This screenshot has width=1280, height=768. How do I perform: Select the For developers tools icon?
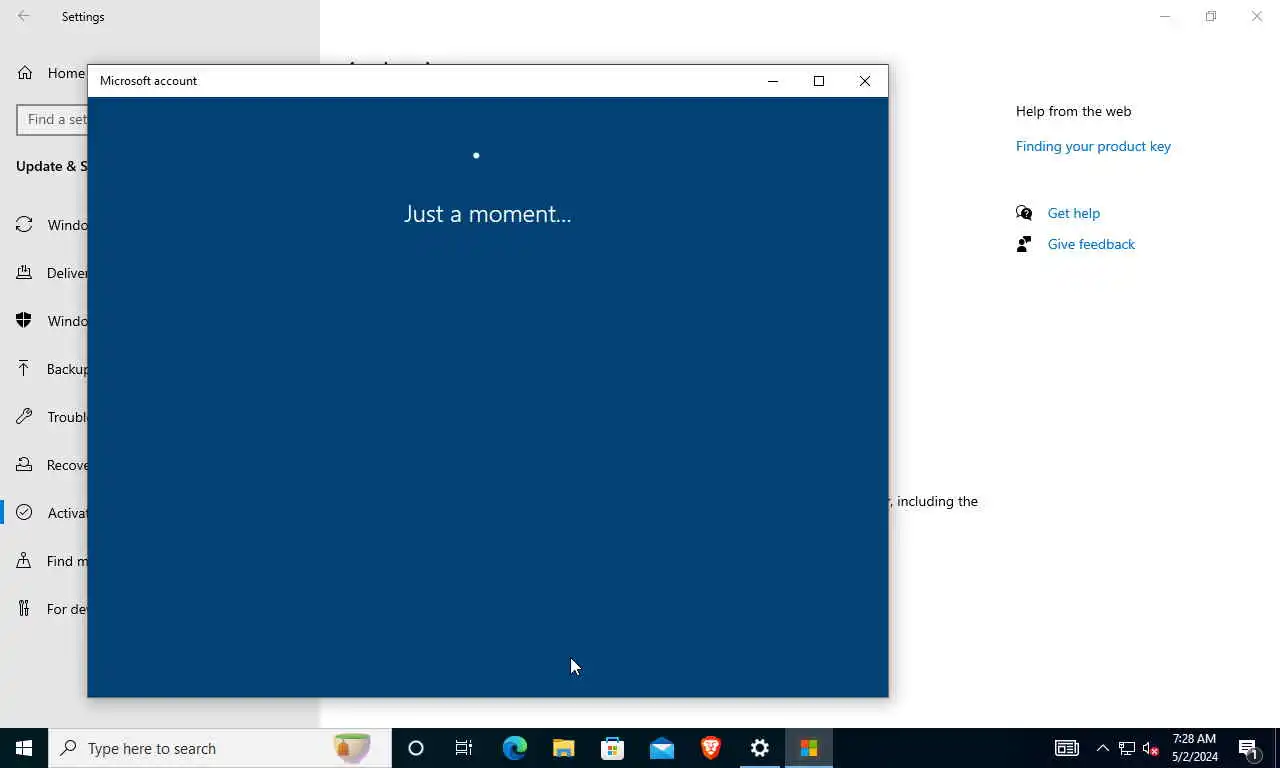pos(24,609)
